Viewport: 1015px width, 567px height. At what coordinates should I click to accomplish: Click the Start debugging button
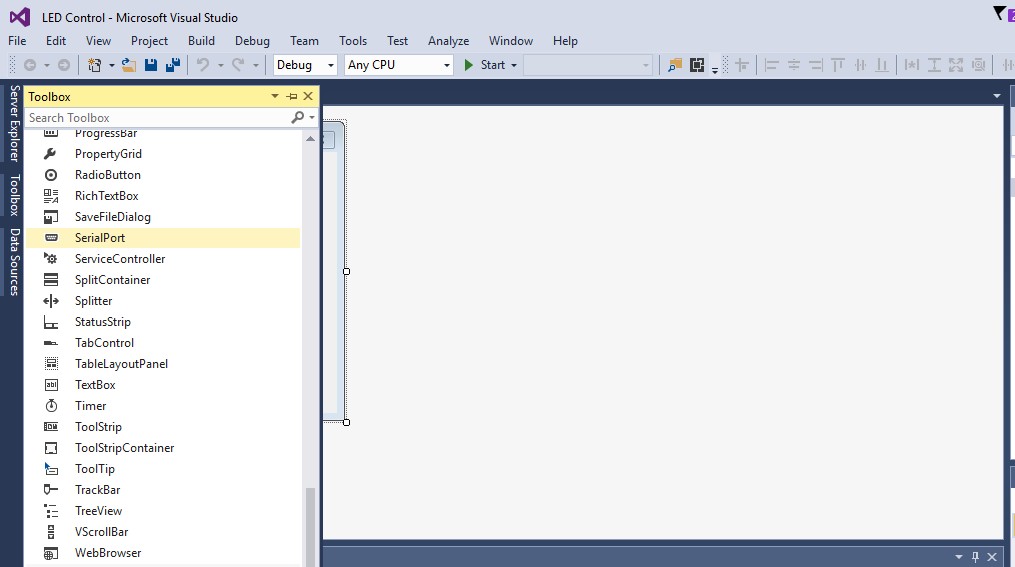pos(485,65)
